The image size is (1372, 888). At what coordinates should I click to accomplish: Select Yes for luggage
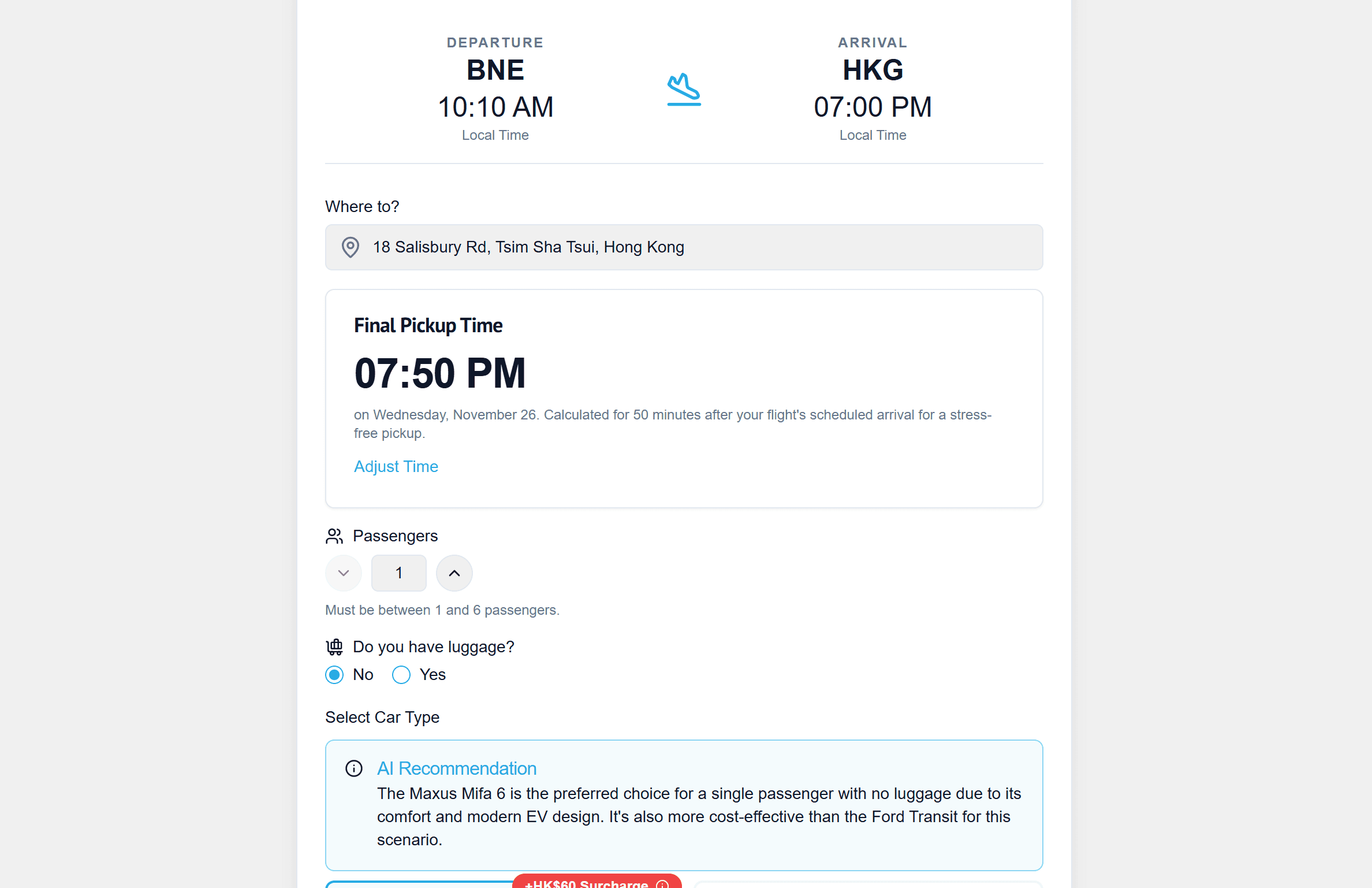click(401, 675)
